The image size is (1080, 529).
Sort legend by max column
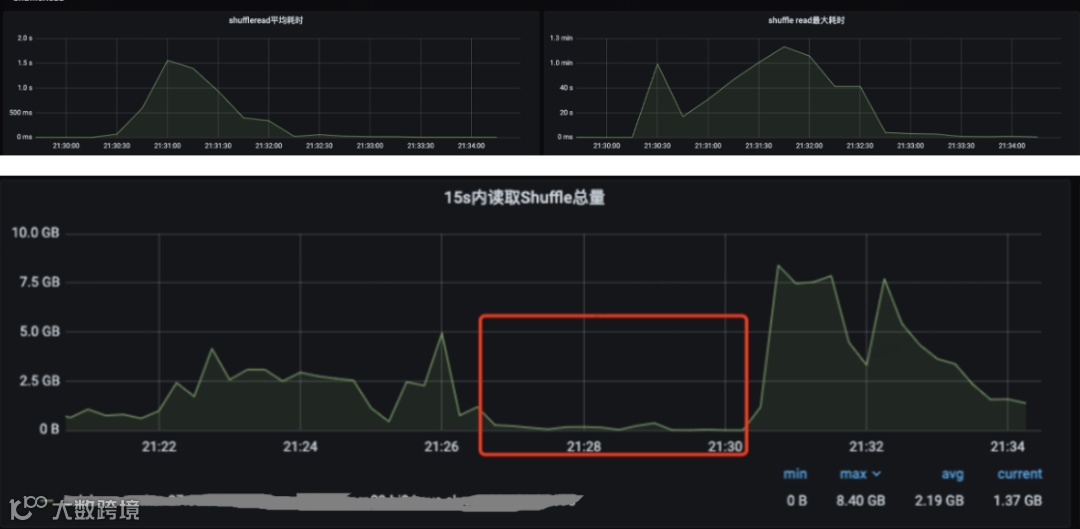click(860, 474)
